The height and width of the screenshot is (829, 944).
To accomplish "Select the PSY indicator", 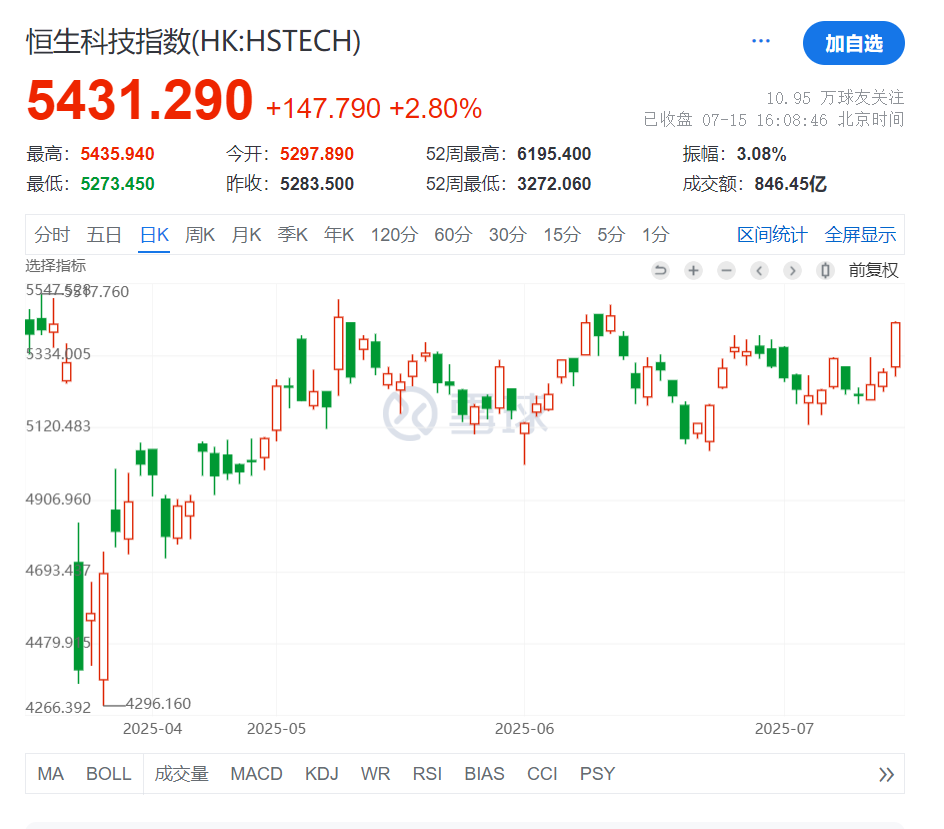I will tap(597, 774).
